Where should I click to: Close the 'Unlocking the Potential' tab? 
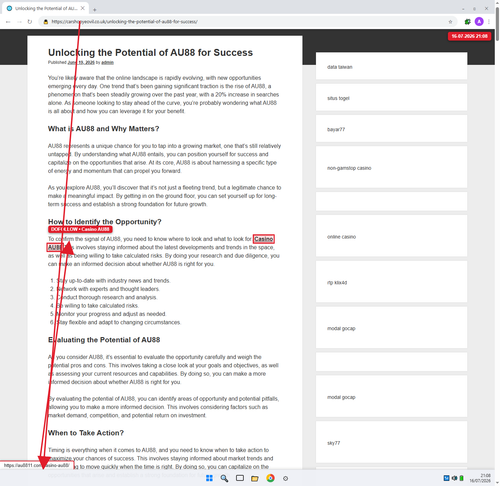pyautogui.click(x=83, y=8)
